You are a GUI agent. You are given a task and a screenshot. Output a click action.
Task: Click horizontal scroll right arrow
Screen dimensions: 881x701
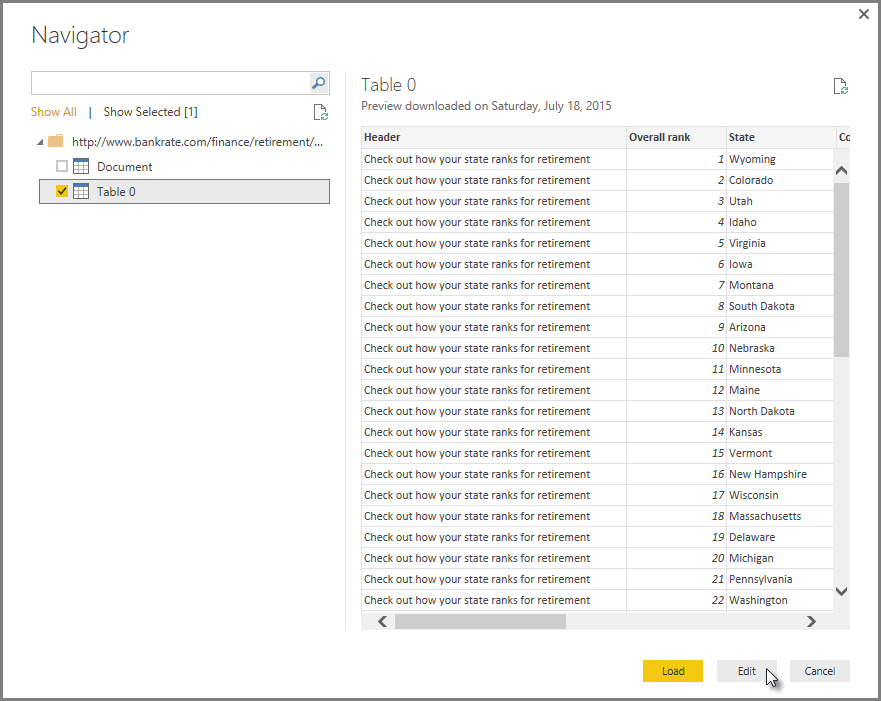(x=811, y=621)
